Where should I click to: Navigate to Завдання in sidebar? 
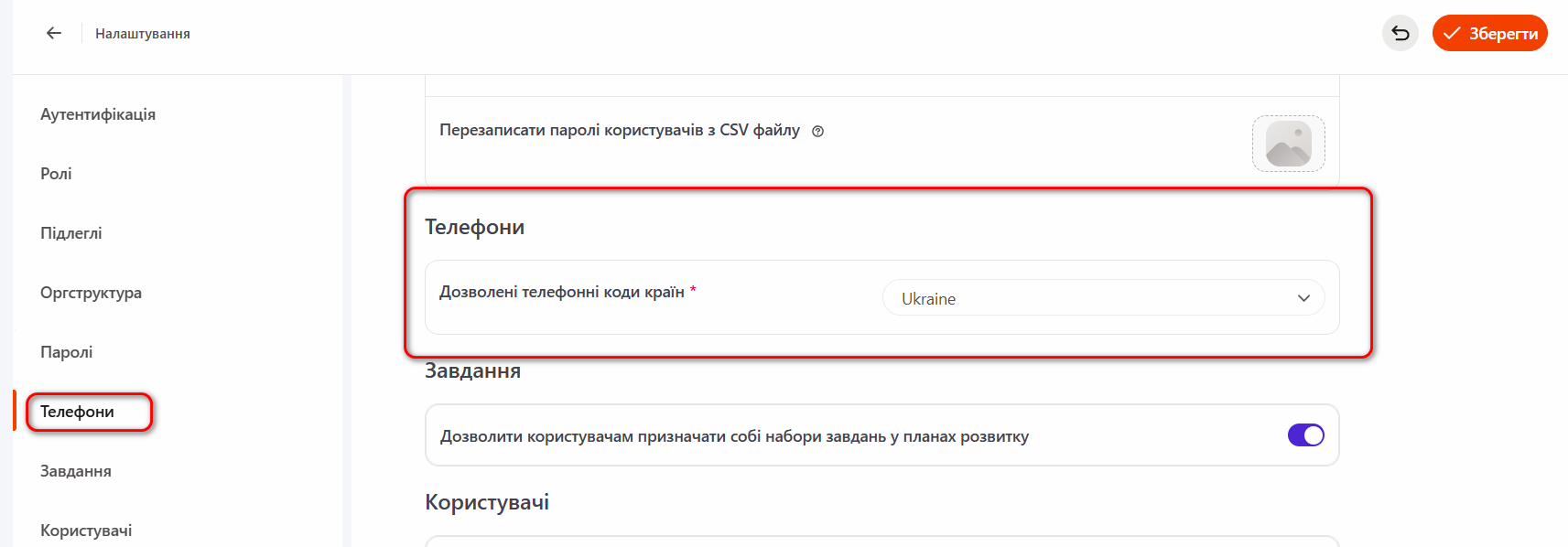(76, 471)
